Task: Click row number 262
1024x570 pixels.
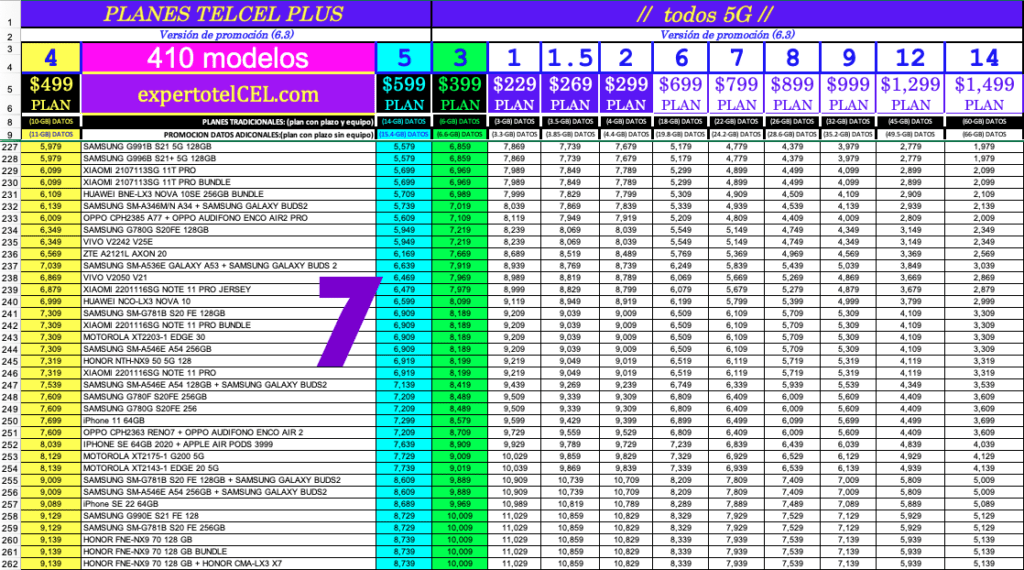Action: pyautogui.click(x=10, y=564)
